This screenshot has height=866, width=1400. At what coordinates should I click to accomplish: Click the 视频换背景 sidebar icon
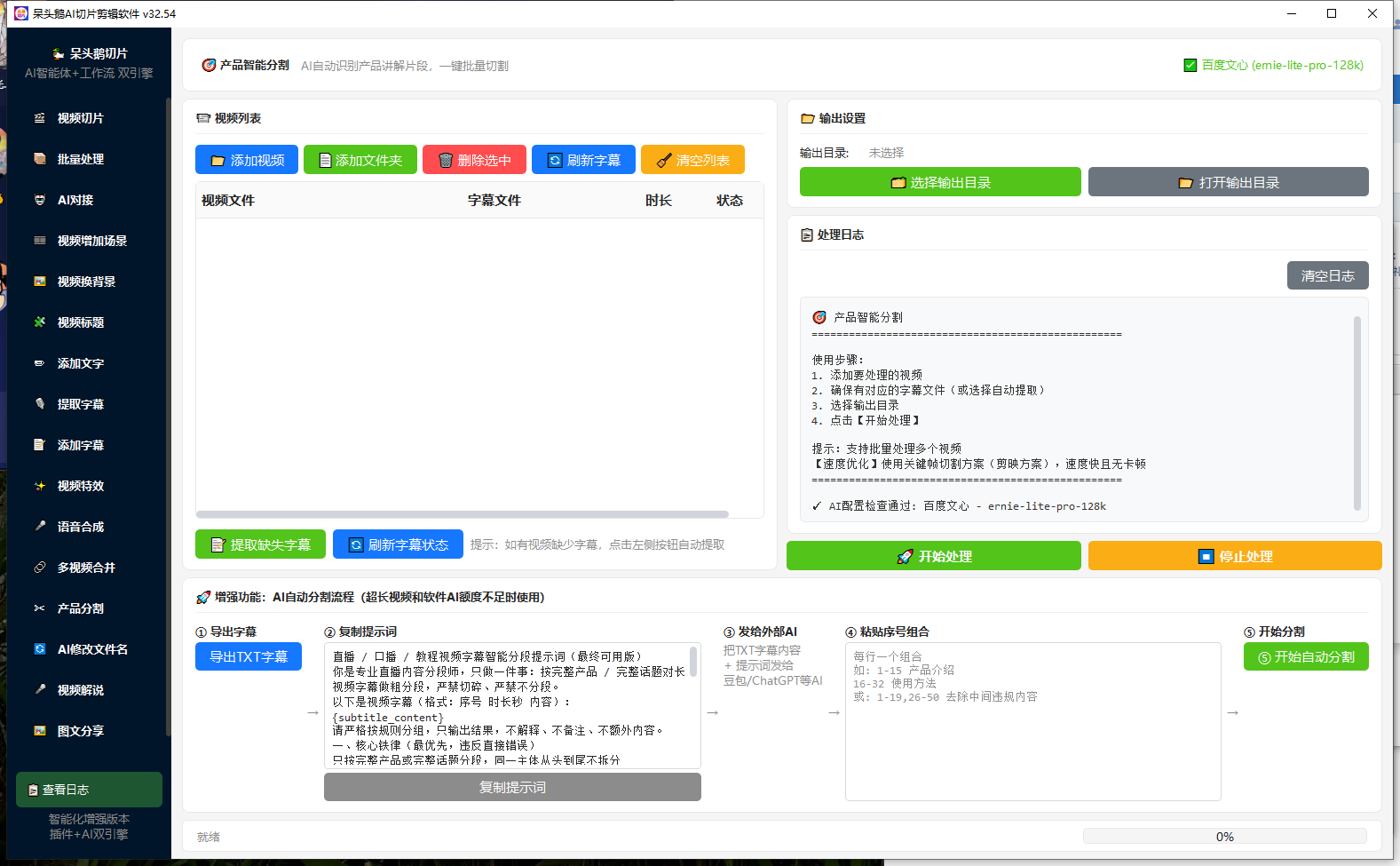click(x=39, y=282)
